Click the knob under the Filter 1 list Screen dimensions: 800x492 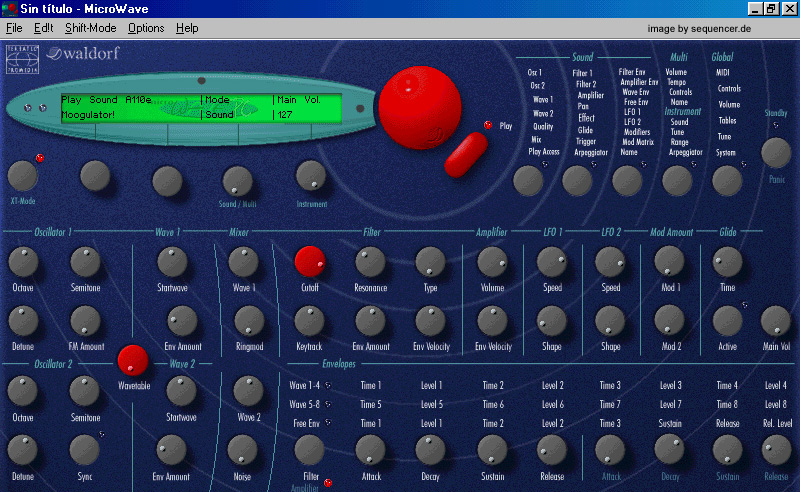(577, 181)
